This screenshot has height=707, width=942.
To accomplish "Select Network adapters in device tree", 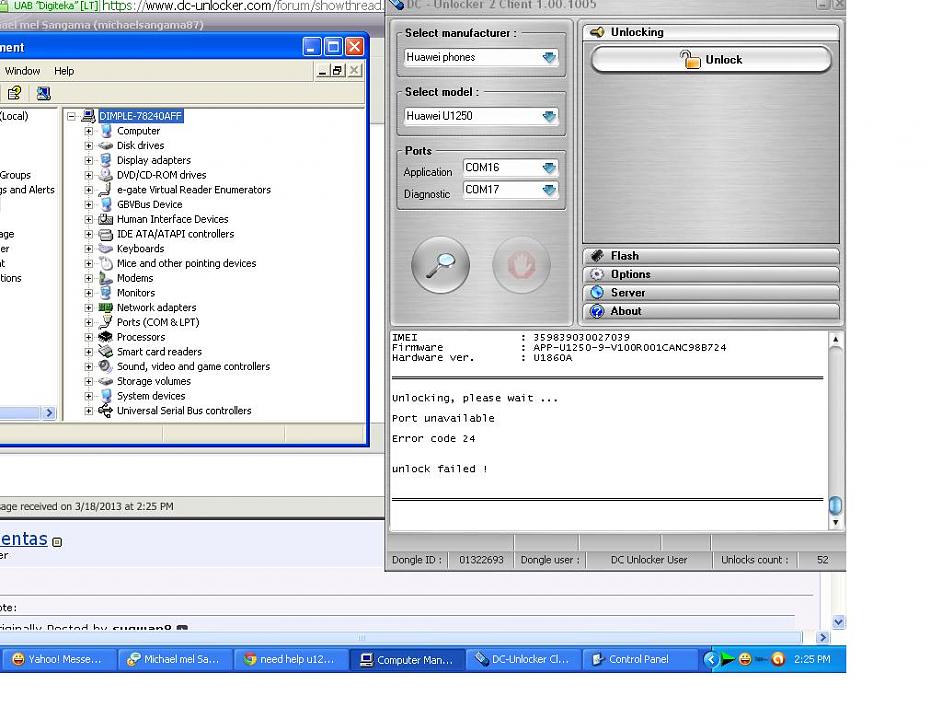I will click(x=156, y=308).
